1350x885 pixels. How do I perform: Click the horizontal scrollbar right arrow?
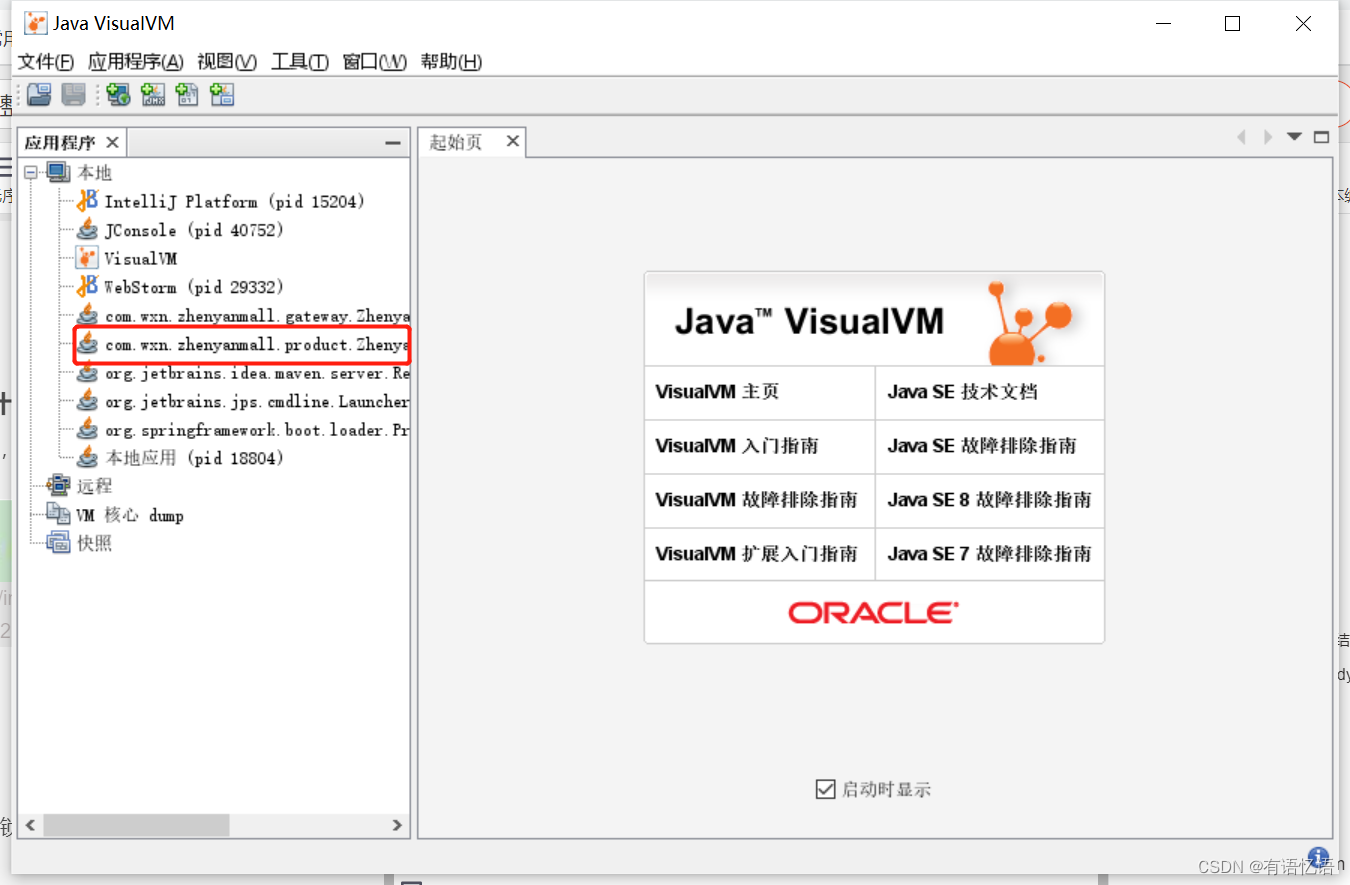point(397,825)
